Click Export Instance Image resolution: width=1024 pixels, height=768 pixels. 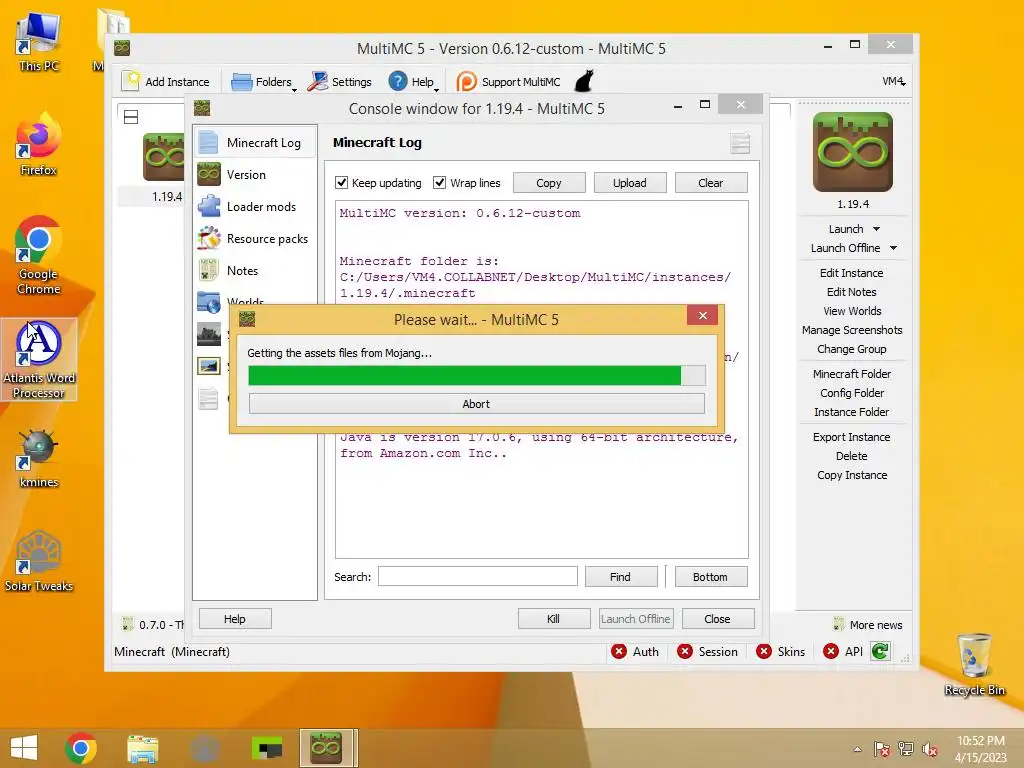coord(852,437)
